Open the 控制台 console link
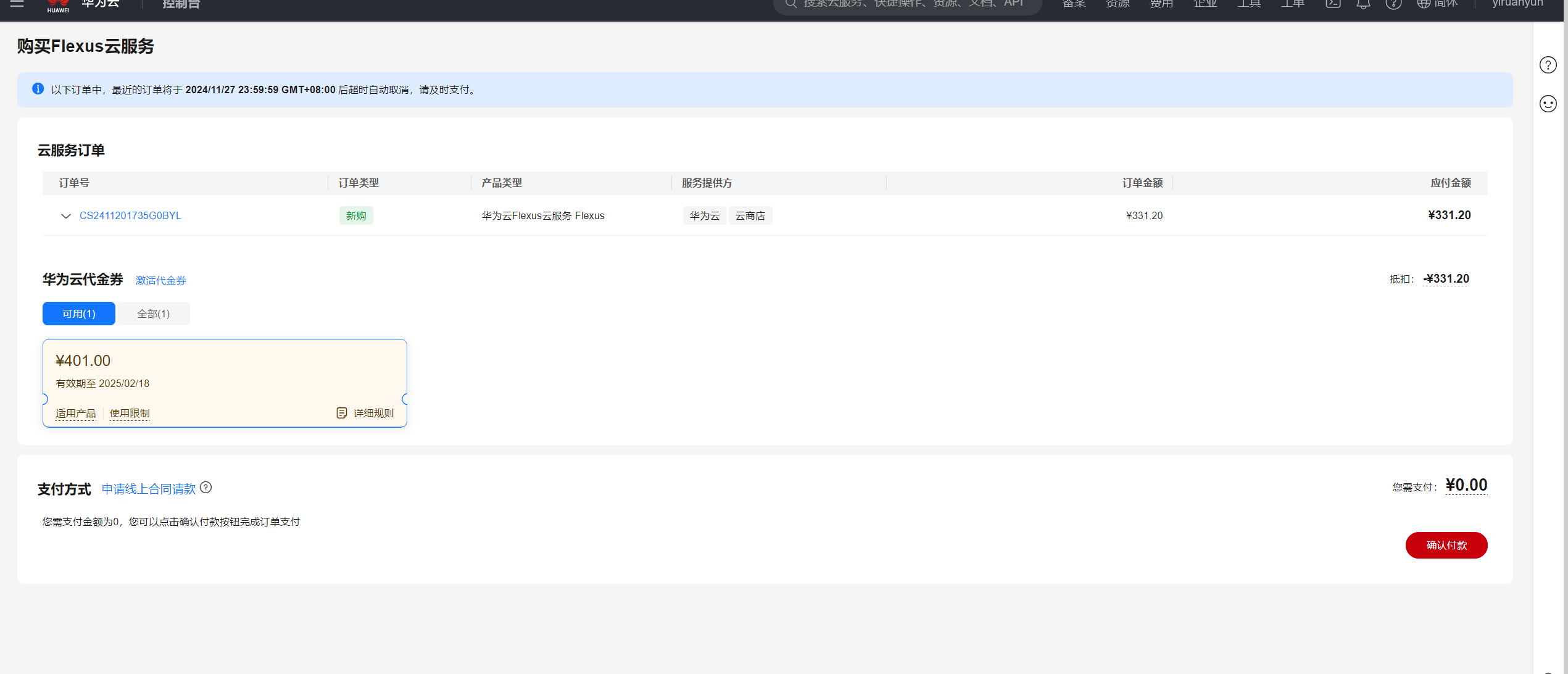 point(181,4)
